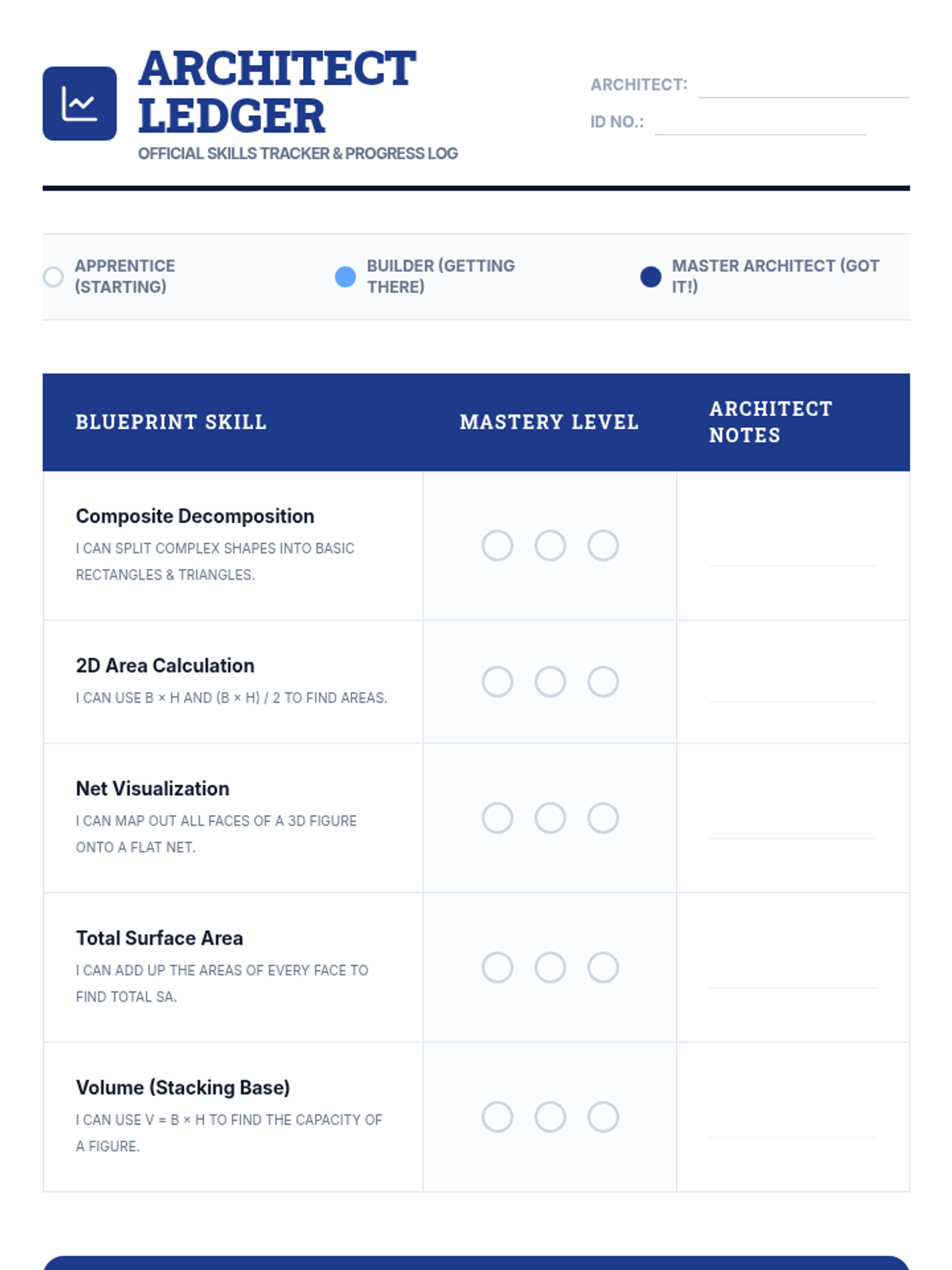
Task: Tick first mastery circle for Total Surface Area
Action: 497,968
